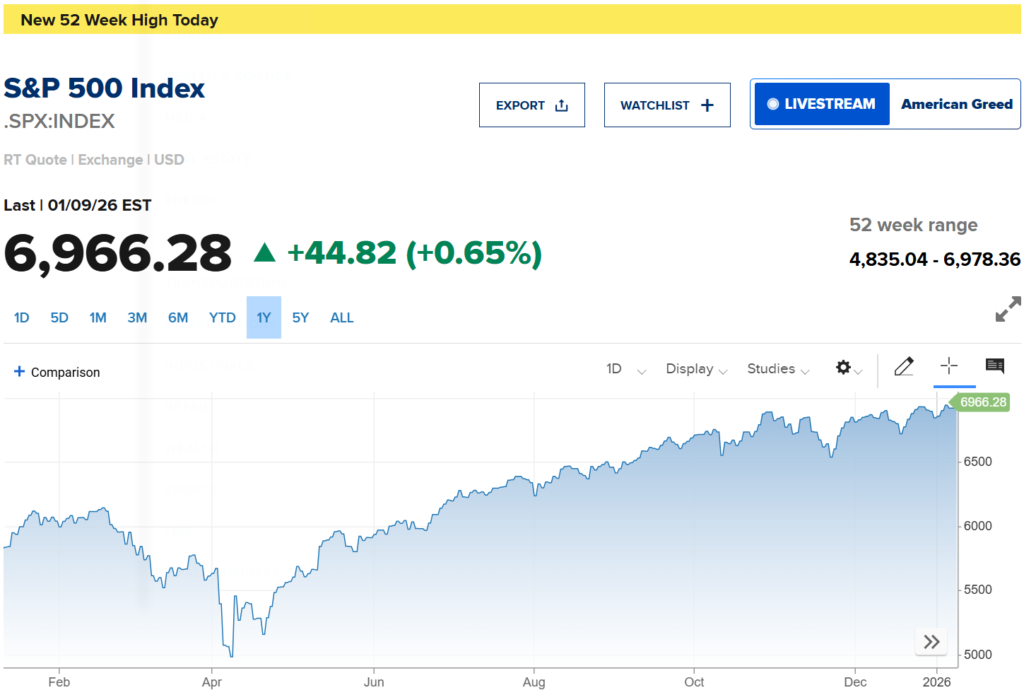The width and height of the screenshot is (1024, 695).
Task: Expand the Studies dropdown
Action: pos(778,369)
